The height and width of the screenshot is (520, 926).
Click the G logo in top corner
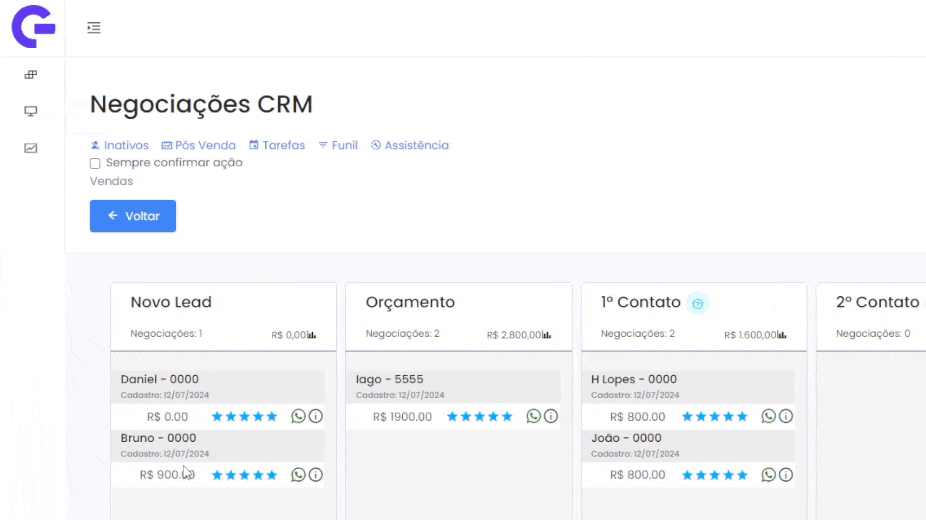click(32, 28)
